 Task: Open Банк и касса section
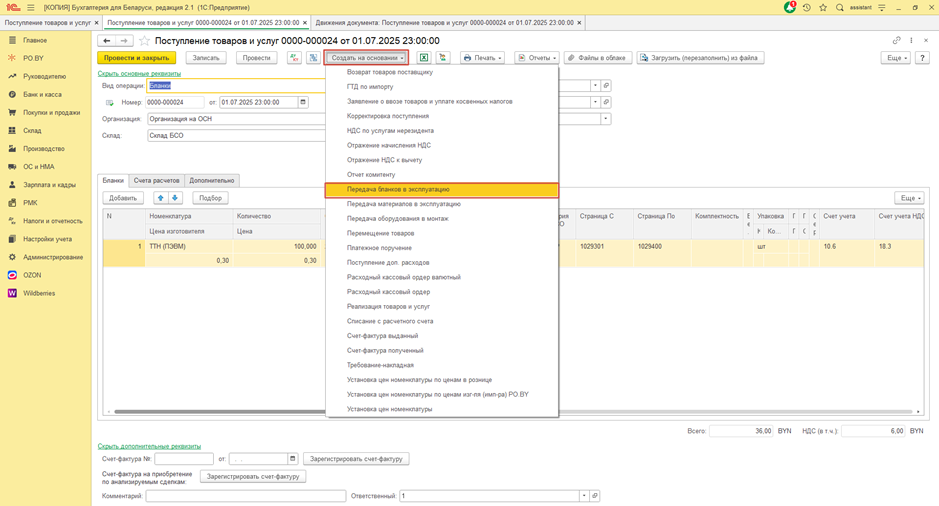point(42,95)
